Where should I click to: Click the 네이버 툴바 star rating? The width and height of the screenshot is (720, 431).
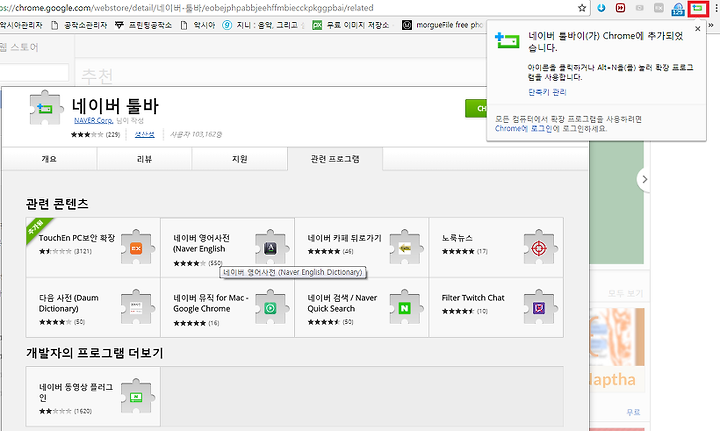coord(87,134)
